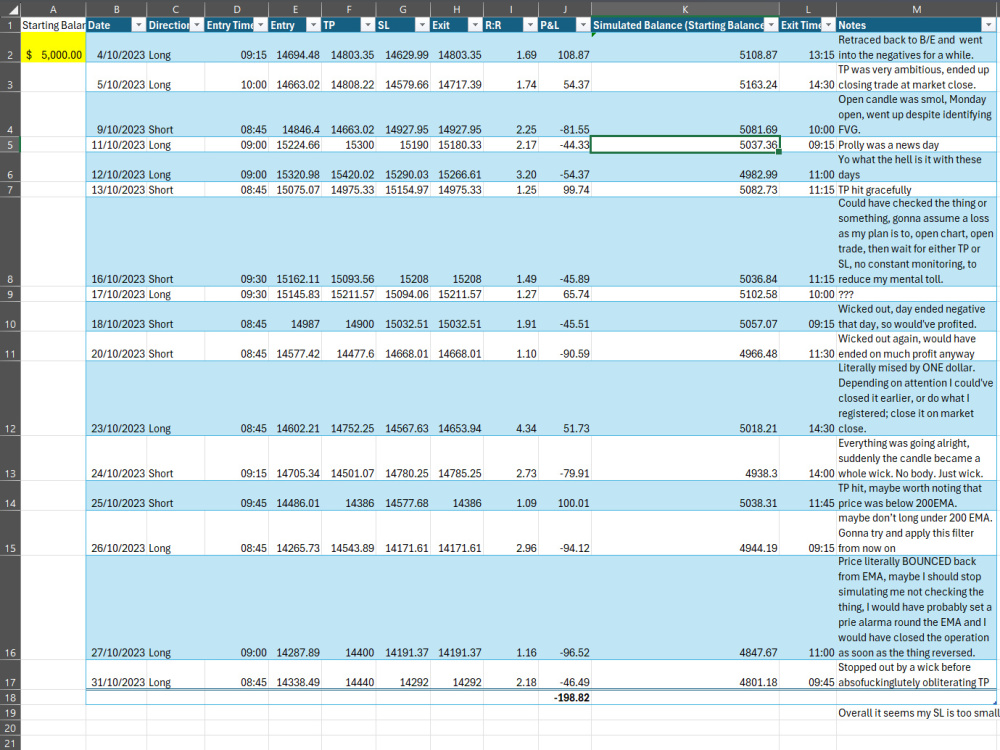
Task: Open the Exit column filter dropdown
Action: point(474,25)
